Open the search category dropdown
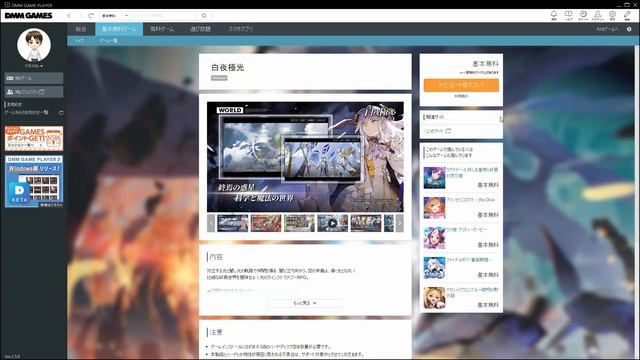The image size is (640, 360). (115, 16)
